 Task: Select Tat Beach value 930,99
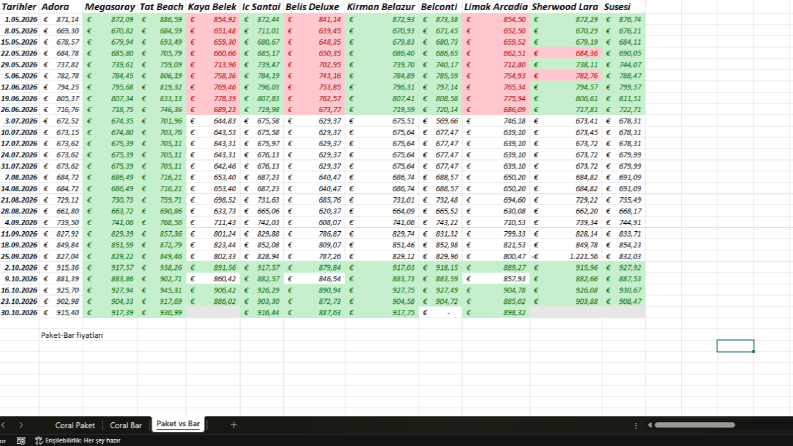point(161,313)
